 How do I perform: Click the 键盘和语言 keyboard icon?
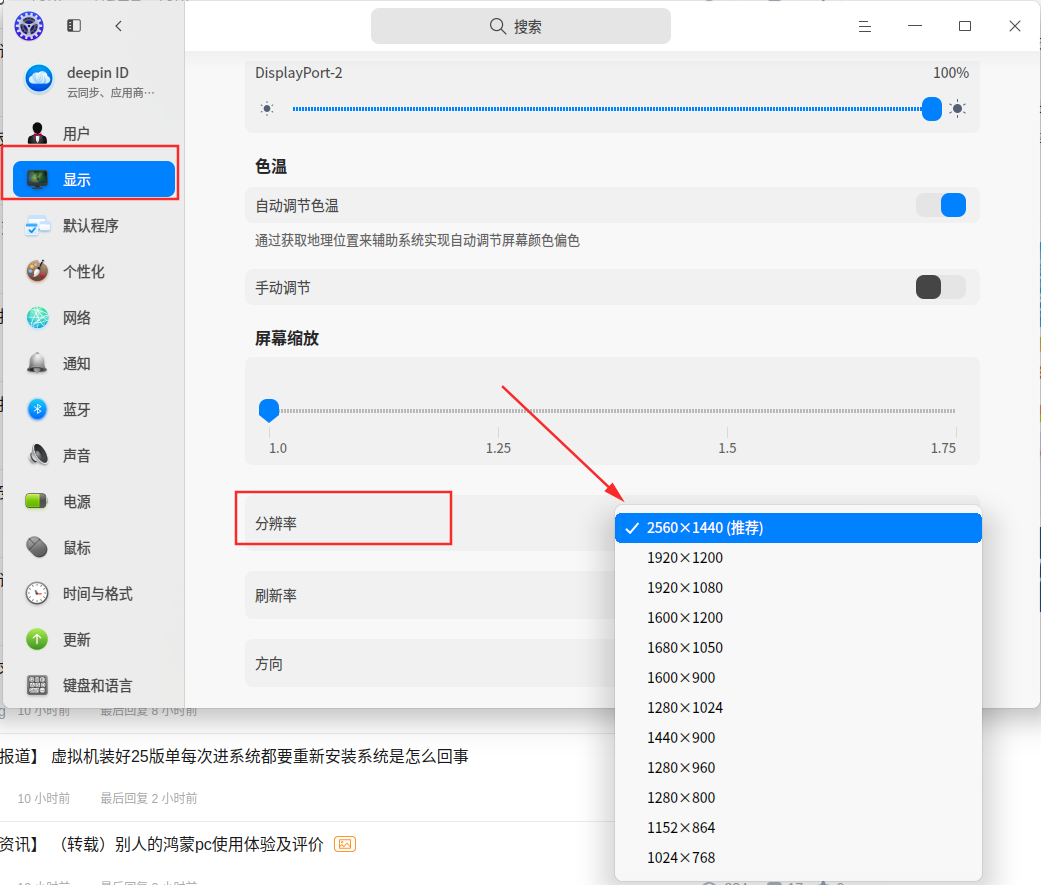pyautogui.click(x=37, y=685)
